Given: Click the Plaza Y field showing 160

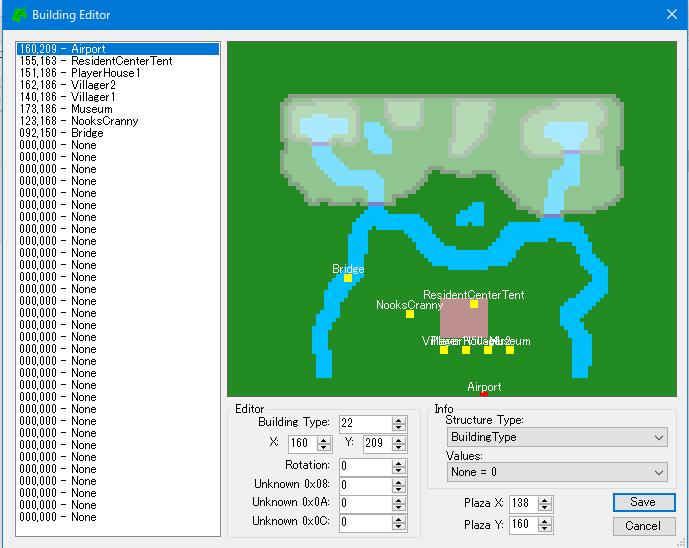Looking at the screenshot, I should 524,525.
